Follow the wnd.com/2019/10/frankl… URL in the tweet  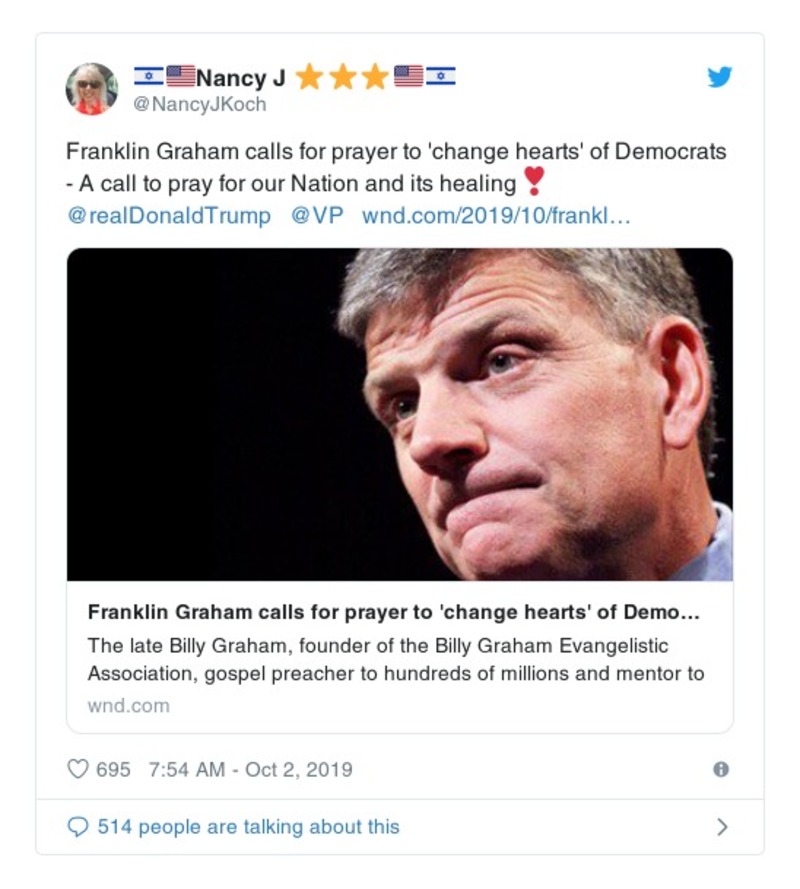point(496,216)
